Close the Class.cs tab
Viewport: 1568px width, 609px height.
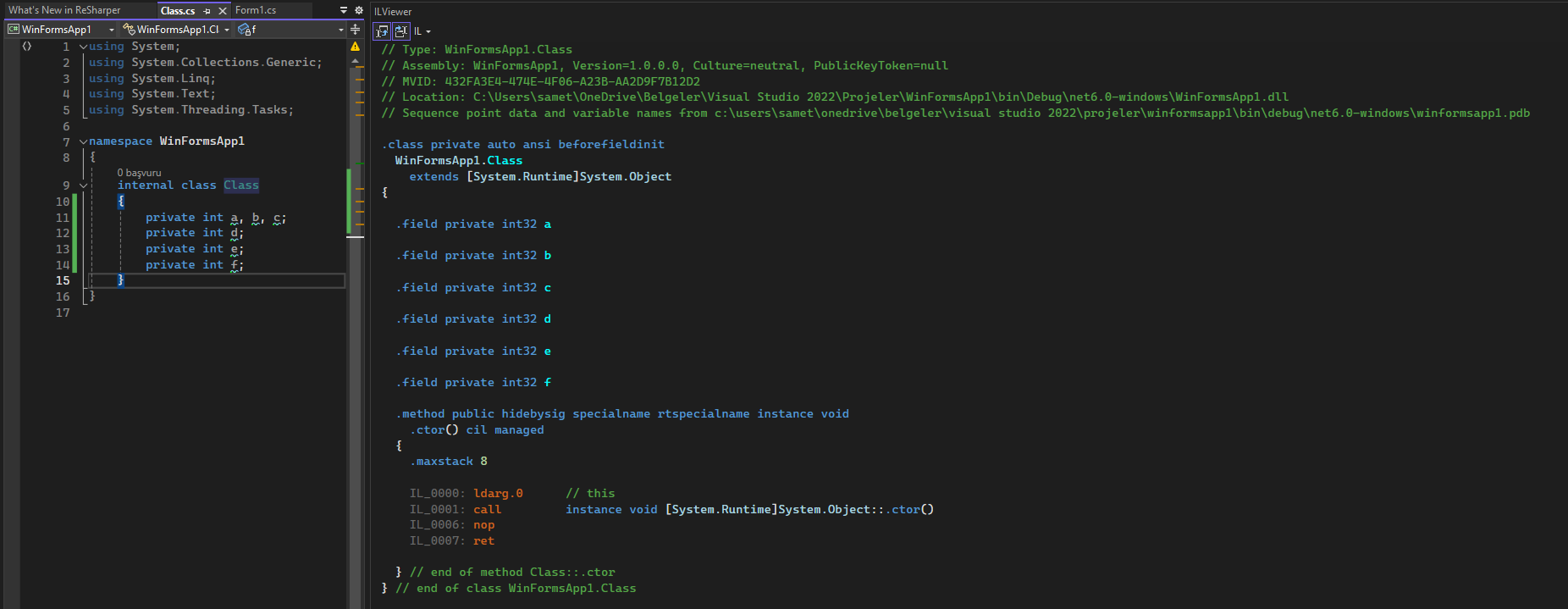click(223, 11)
